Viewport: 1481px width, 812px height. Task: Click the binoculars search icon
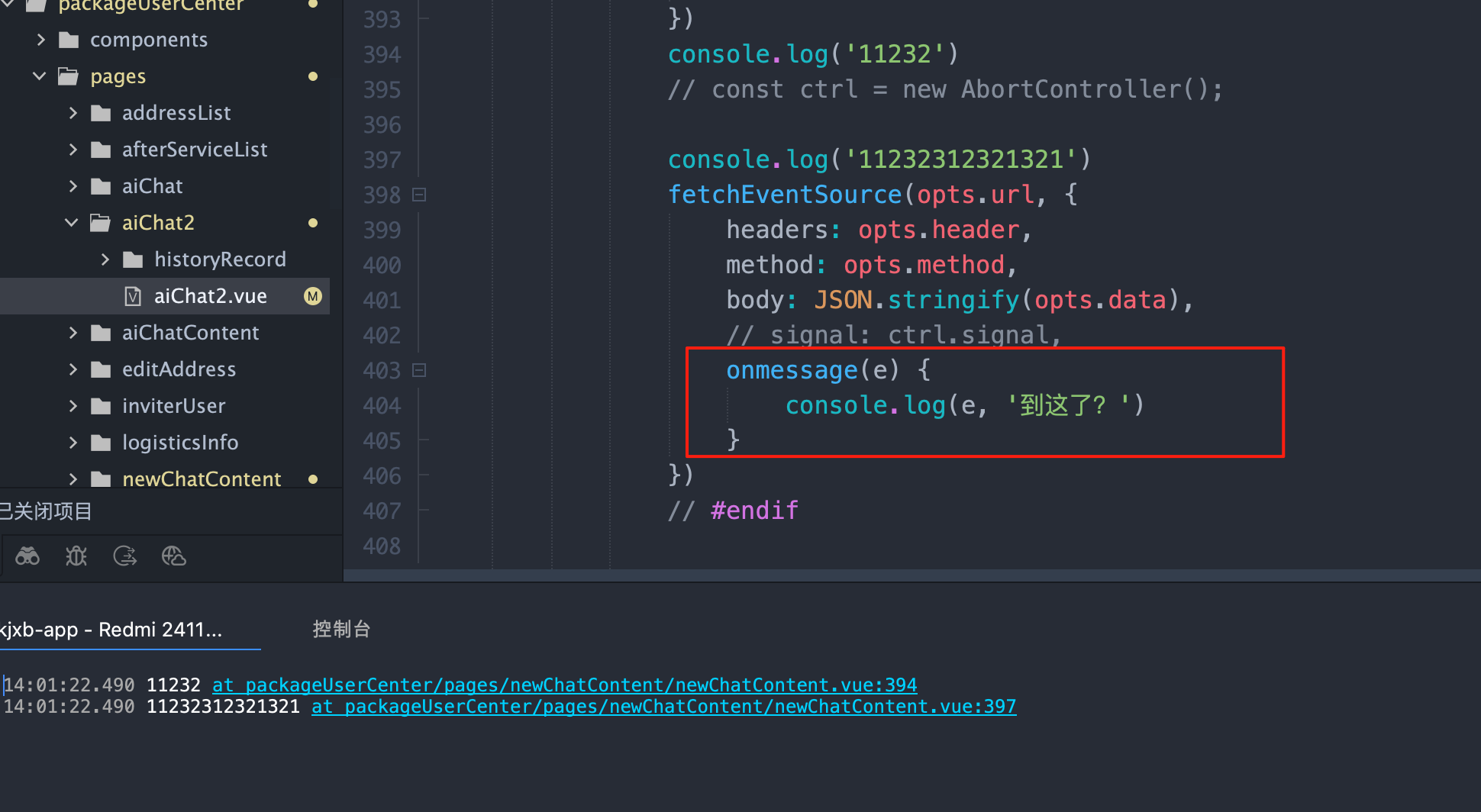pos(27,556)
